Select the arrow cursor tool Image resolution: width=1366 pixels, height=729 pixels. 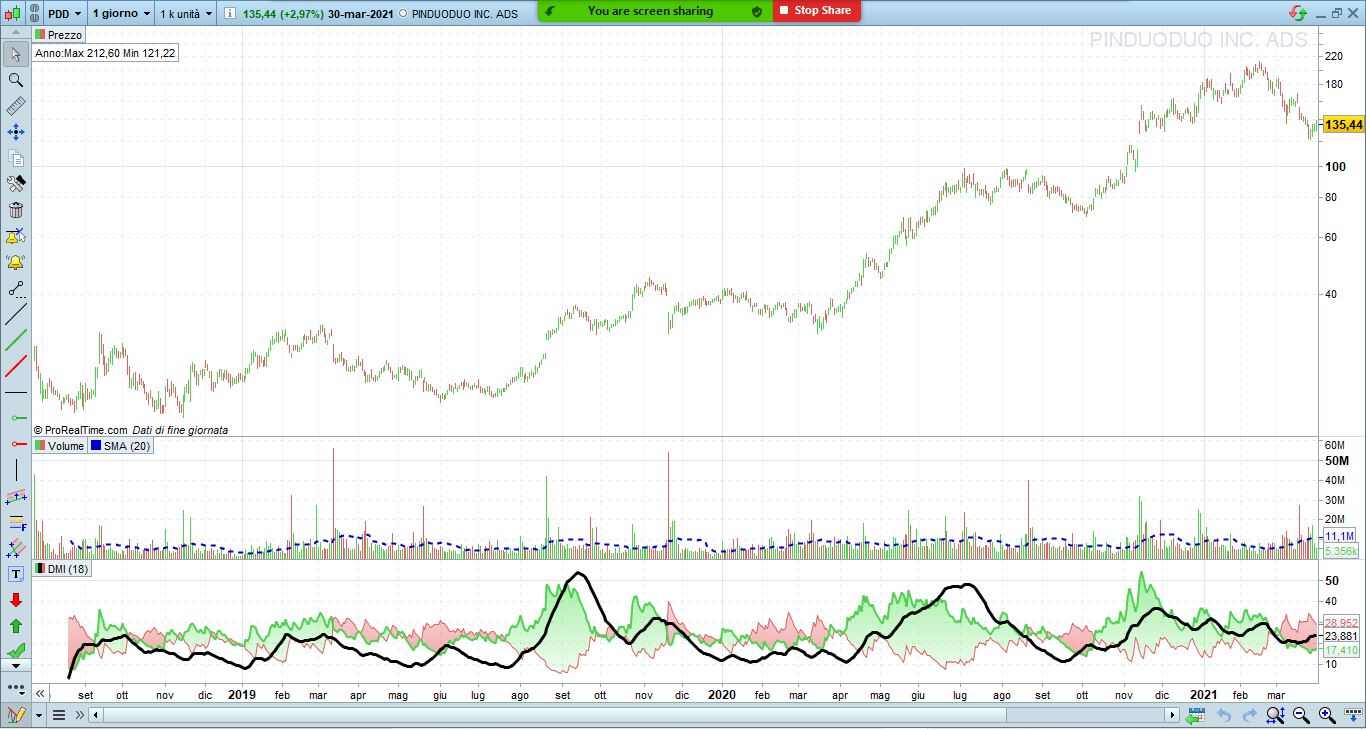point(16,54)
